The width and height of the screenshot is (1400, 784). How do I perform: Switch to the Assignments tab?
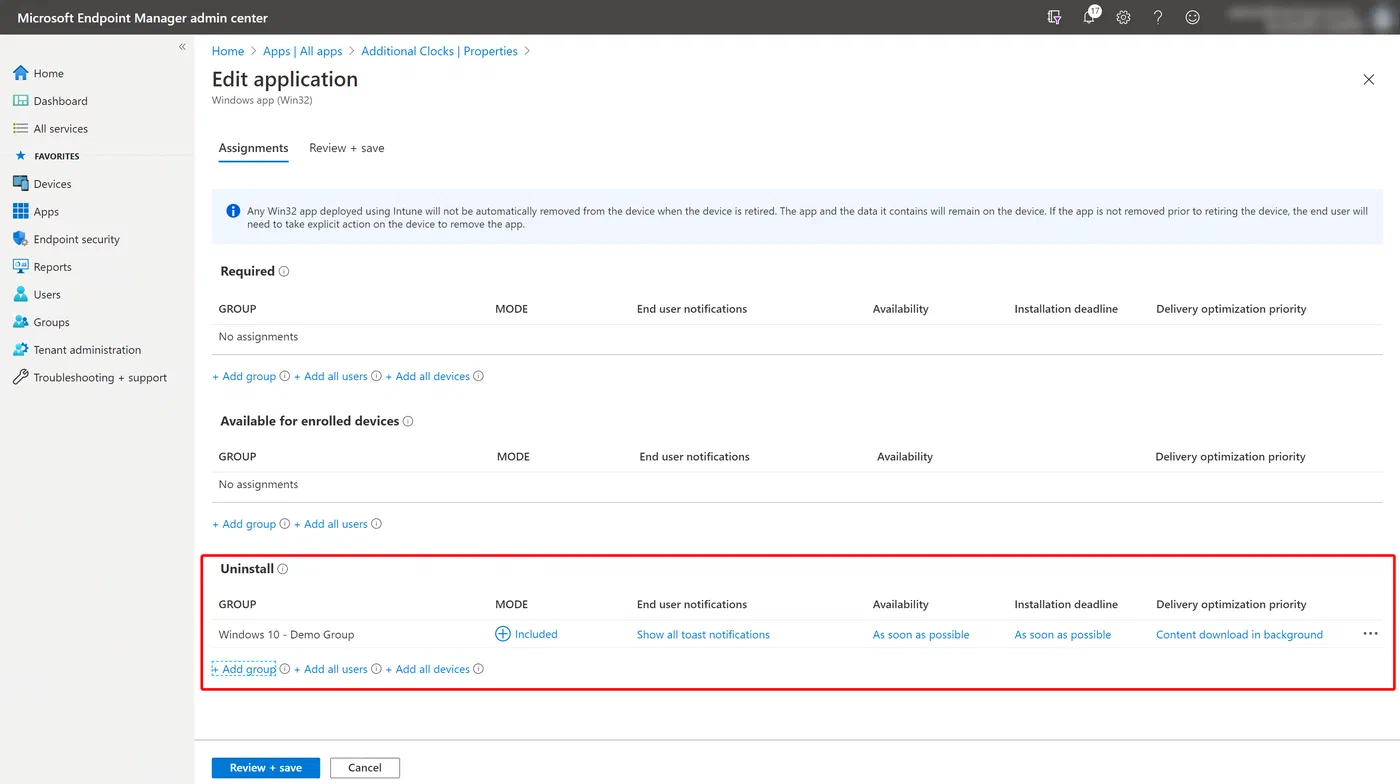point(253,148)
